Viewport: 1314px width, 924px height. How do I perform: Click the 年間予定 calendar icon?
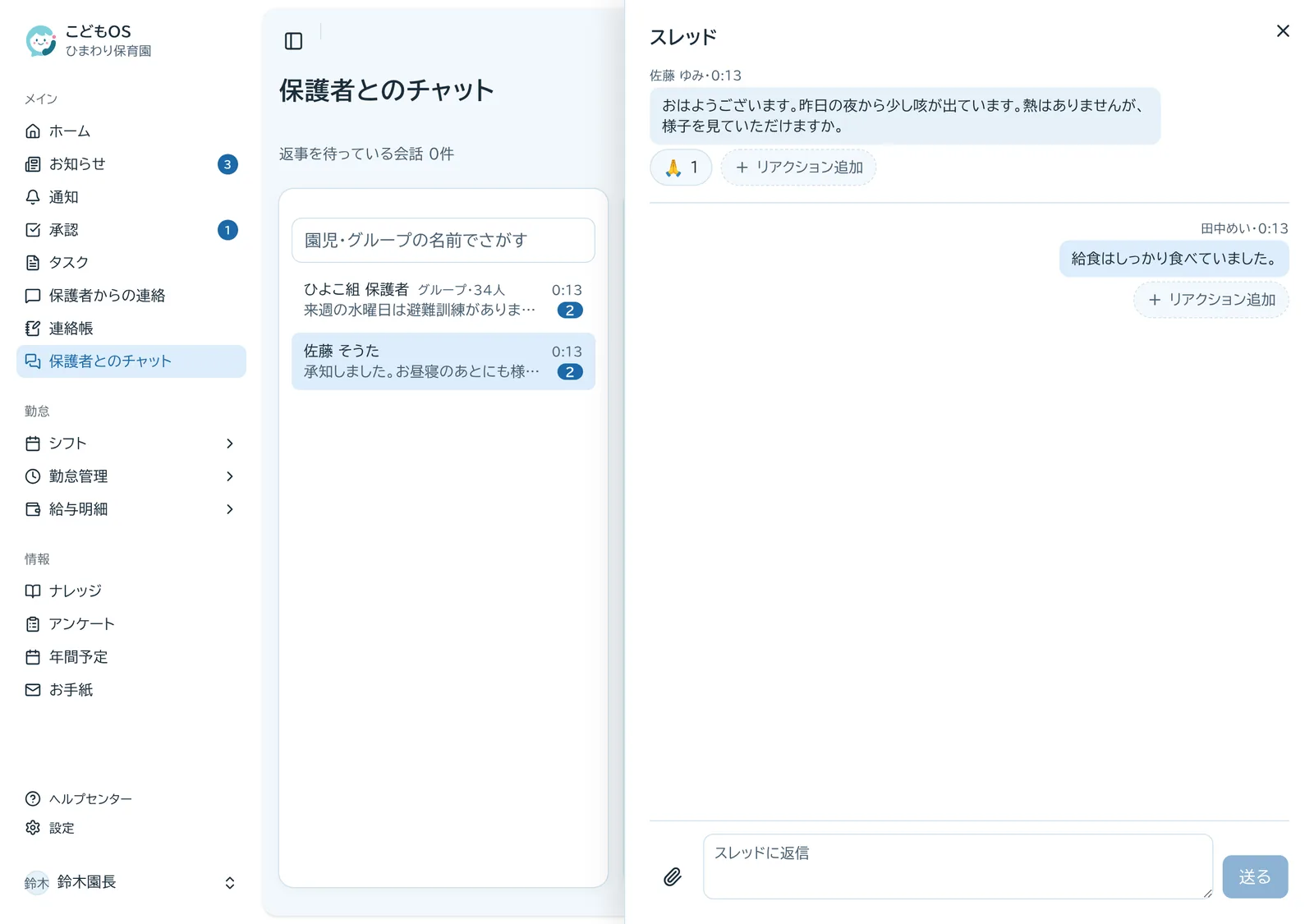tap(33, 657)
